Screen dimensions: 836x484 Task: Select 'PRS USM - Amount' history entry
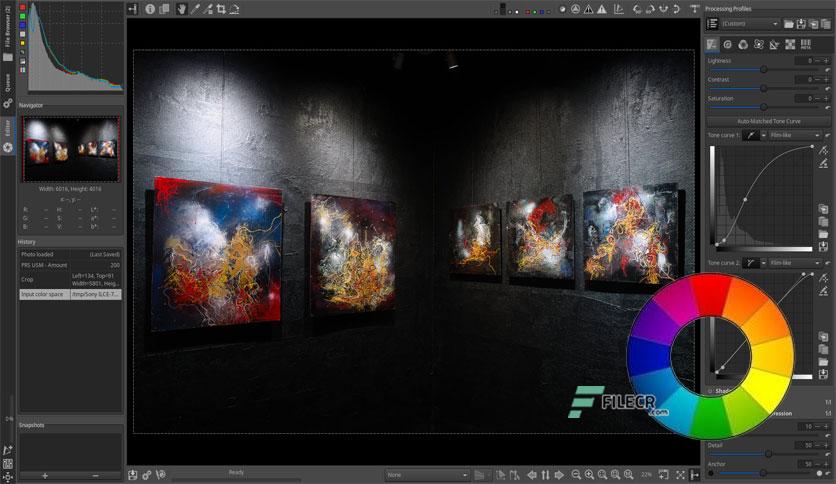[70, 265]
